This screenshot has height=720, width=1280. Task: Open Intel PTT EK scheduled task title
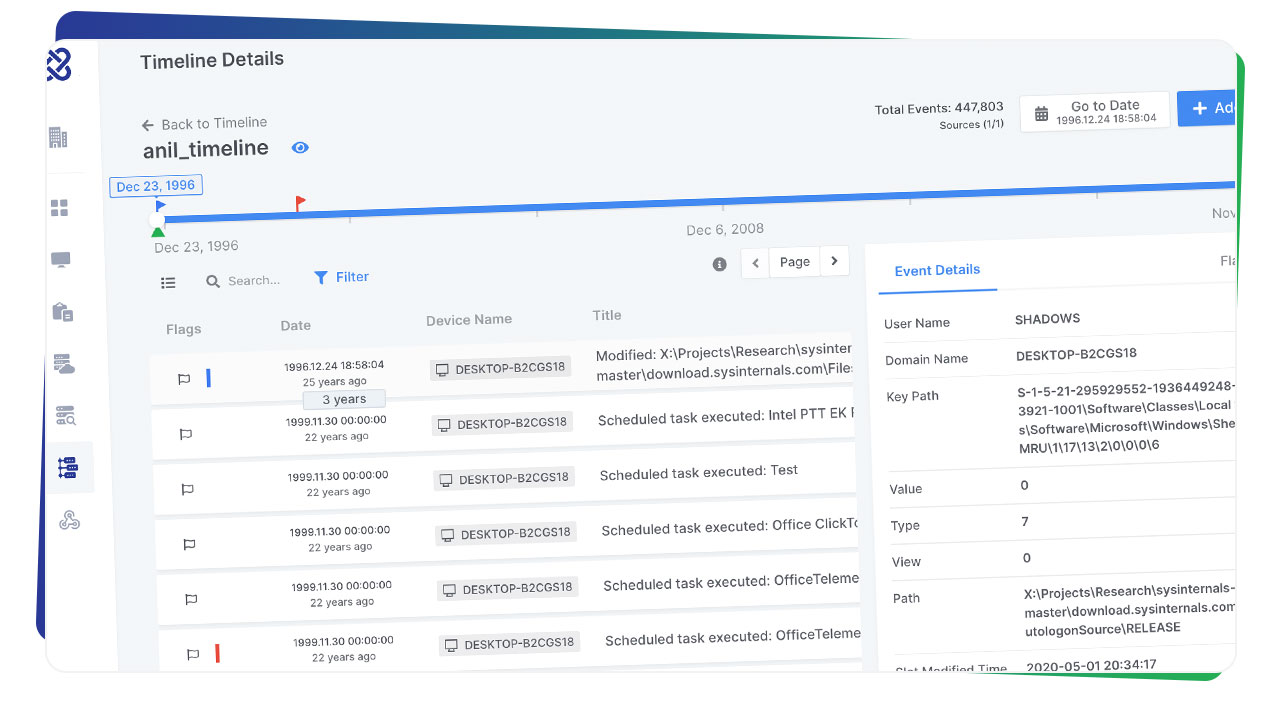727,416
